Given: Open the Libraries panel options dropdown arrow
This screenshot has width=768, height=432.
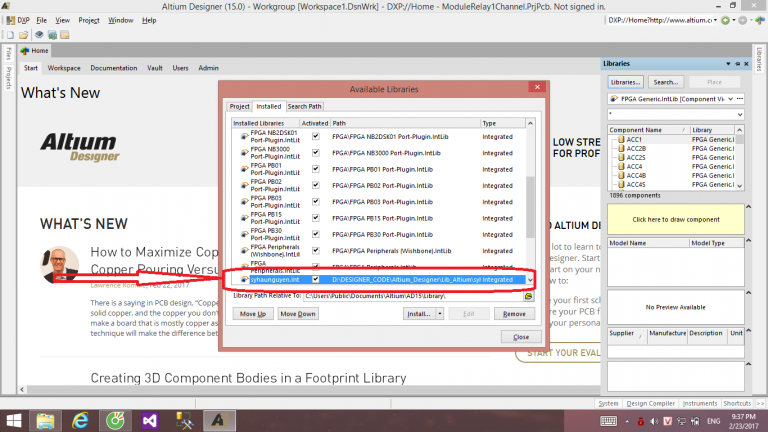Looking at the screenshot, I should [x=728, y=64].
